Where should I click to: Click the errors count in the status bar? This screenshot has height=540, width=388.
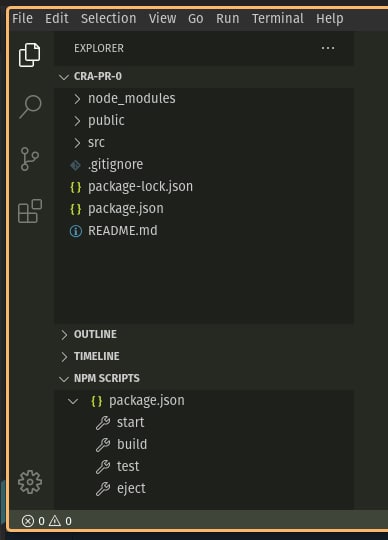[x=33, y=521]
